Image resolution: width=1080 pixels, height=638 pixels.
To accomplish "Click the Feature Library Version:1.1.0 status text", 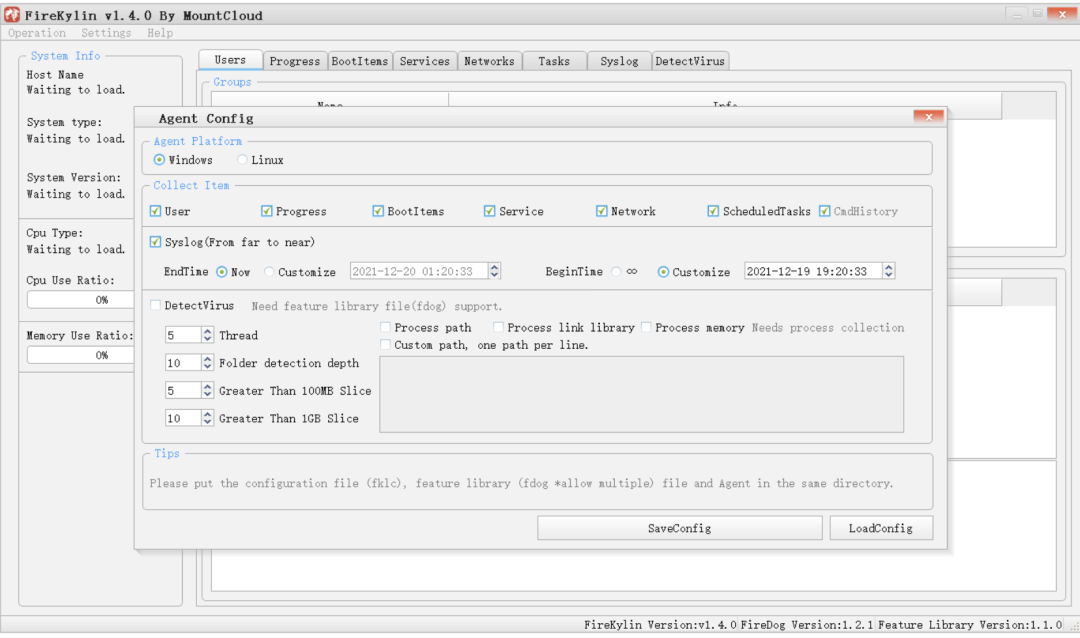I will point(970,624).
